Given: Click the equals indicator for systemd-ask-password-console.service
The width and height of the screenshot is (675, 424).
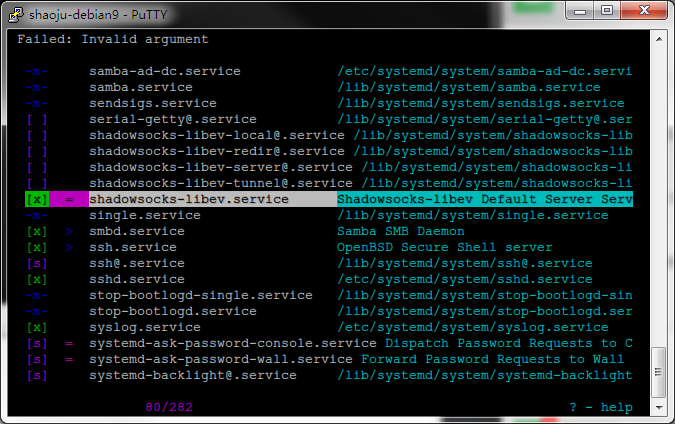Looking at the screenshot, I should pyautogui.click(x=69, y=343).
